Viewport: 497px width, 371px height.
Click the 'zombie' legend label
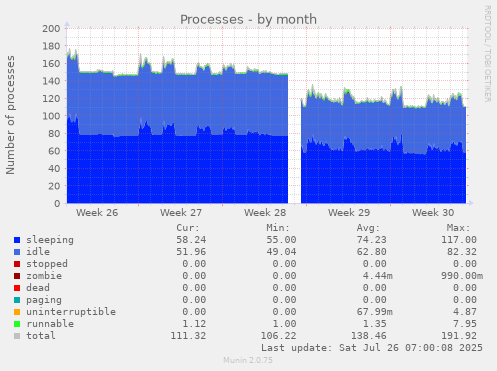44,276
